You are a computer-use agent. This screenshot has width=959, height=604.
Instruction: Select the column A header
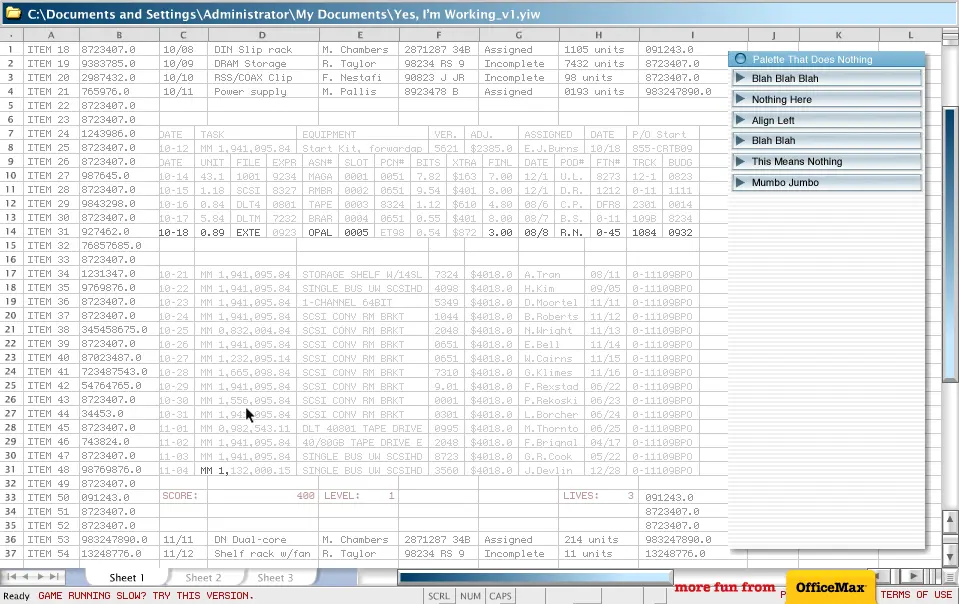(51, 35)
